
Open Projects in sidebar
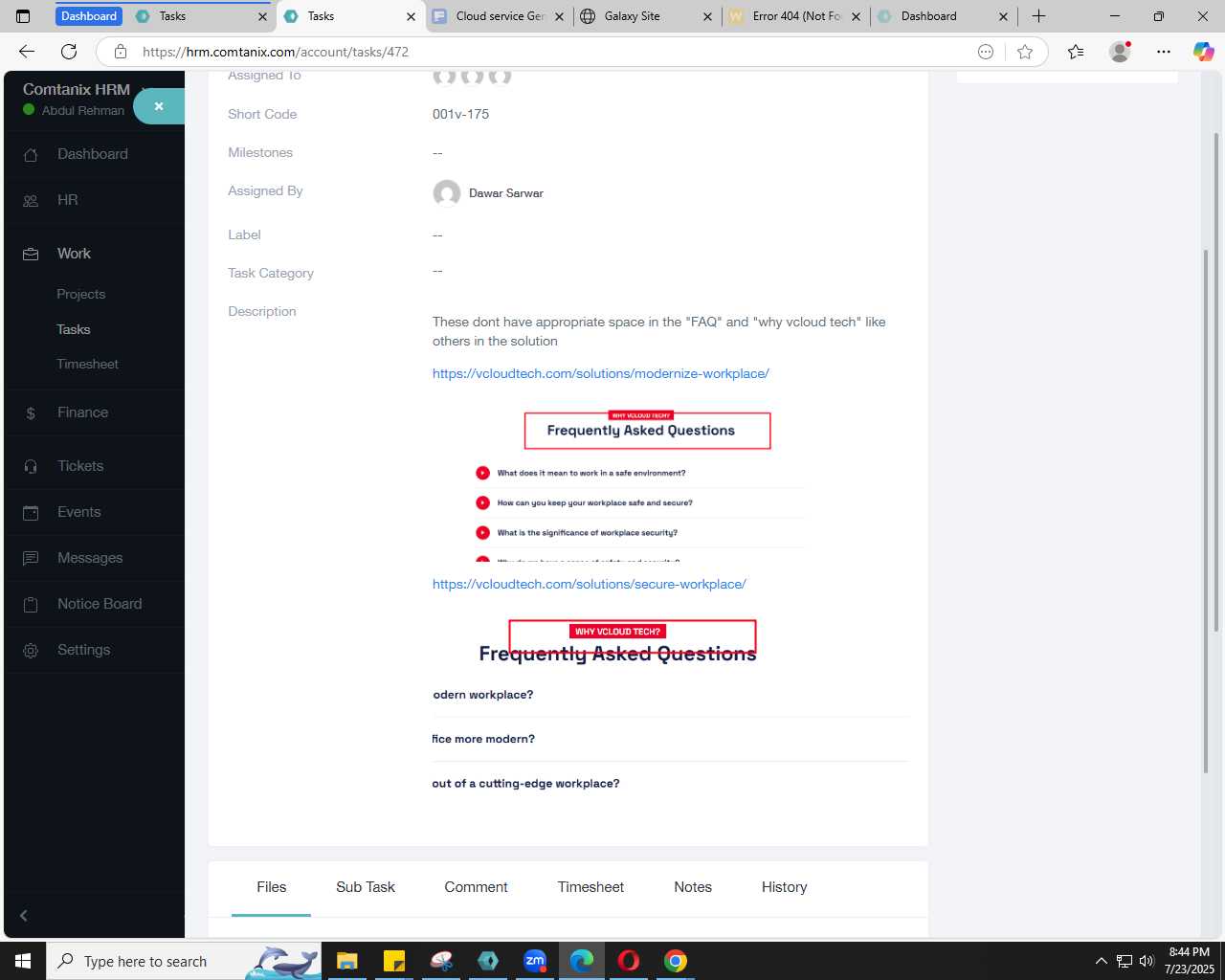(80, 295)
